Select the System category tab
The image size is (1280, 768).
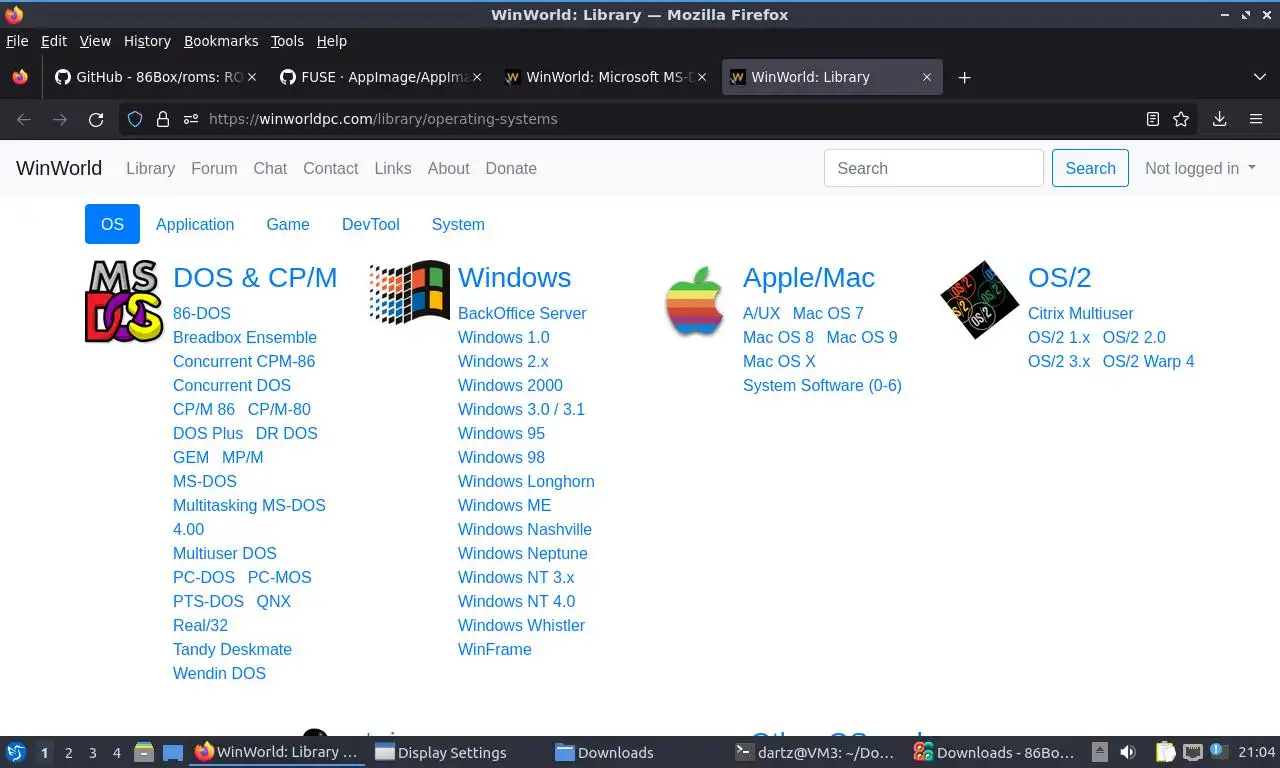point(458,224)
